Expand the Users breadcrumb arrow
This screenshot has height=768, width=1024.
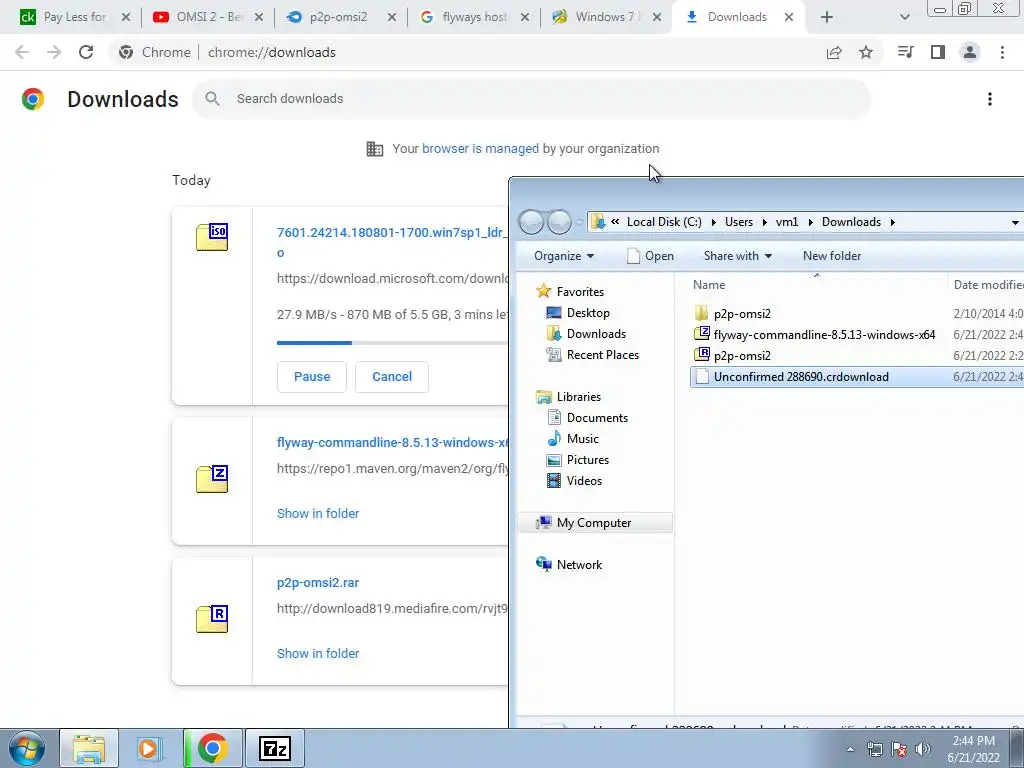coord(764,222)
